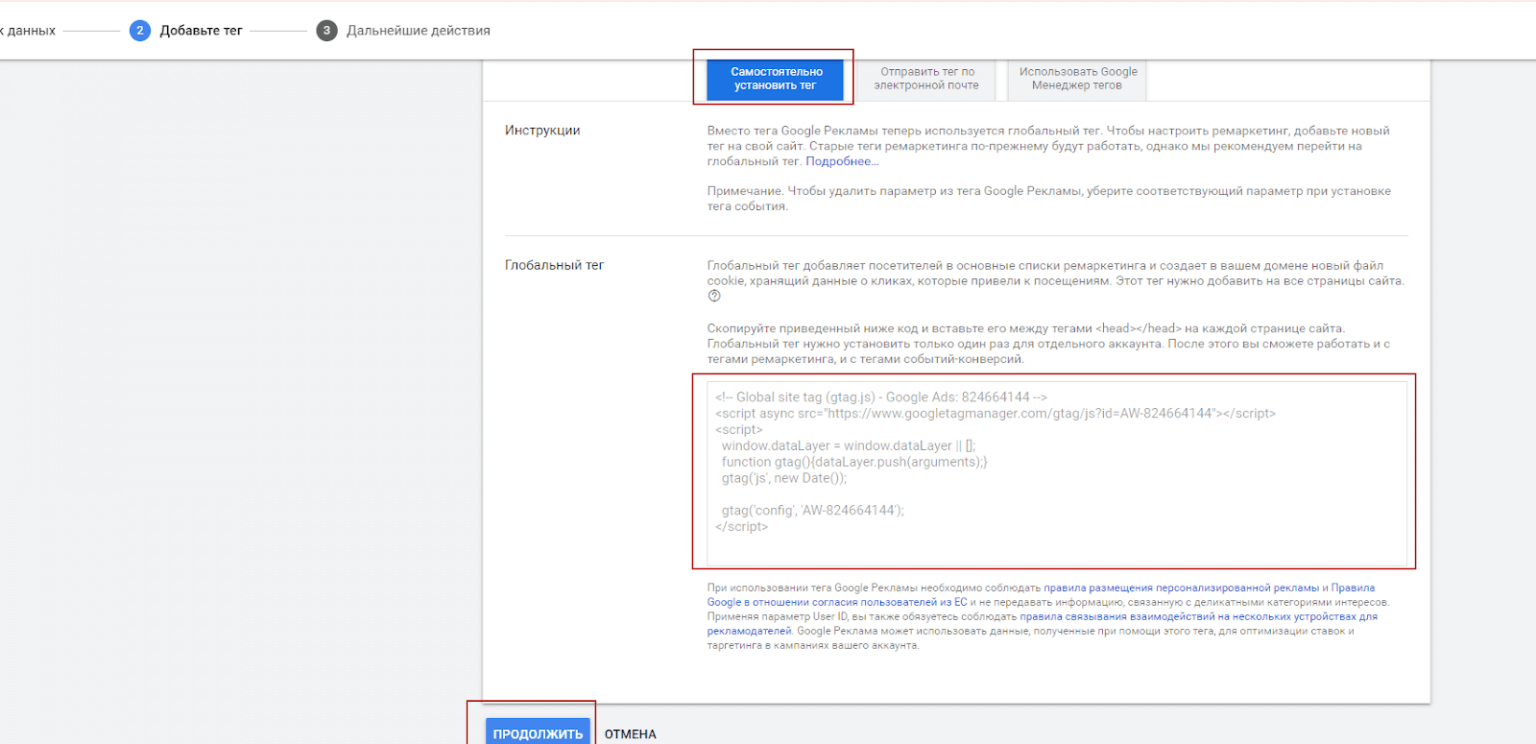
Task: Click the script async src code line
Action: (x=995, y=412)
